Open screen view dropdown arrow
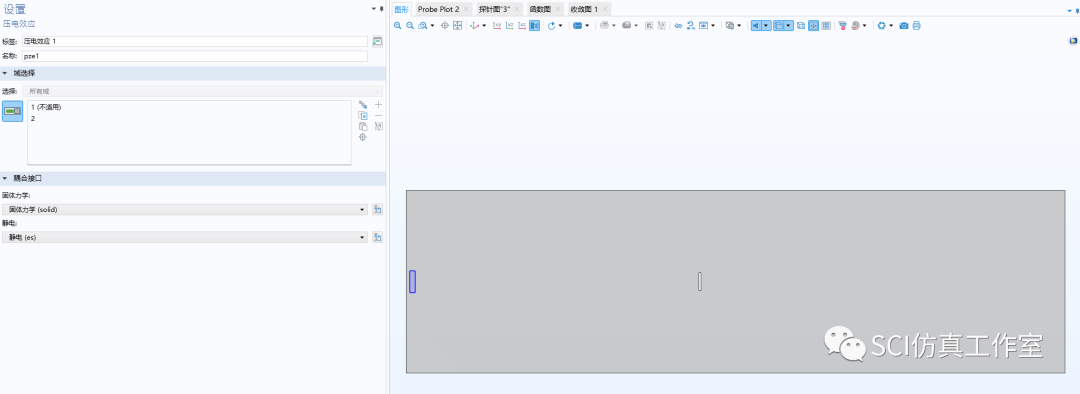Viewport: 1080px width, 394px height. (713, 25)
